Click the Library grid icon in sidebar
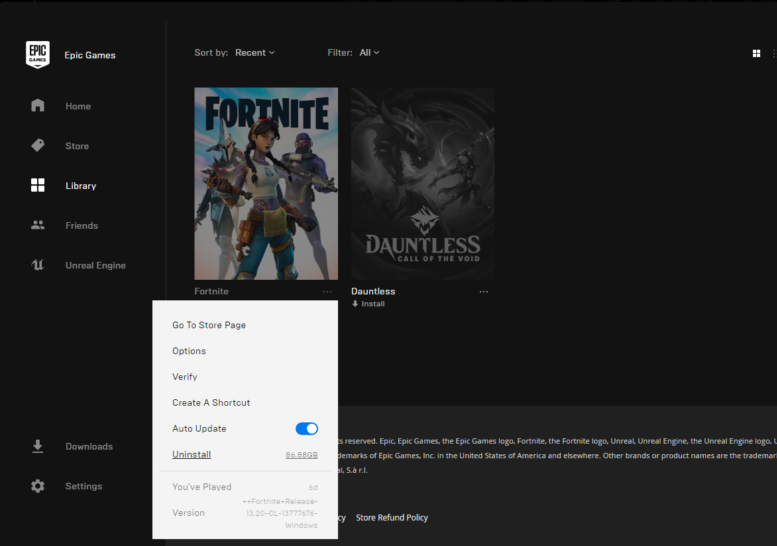This screenshot has width=777, height=546. pyautogui.click(x=38, y=185)
